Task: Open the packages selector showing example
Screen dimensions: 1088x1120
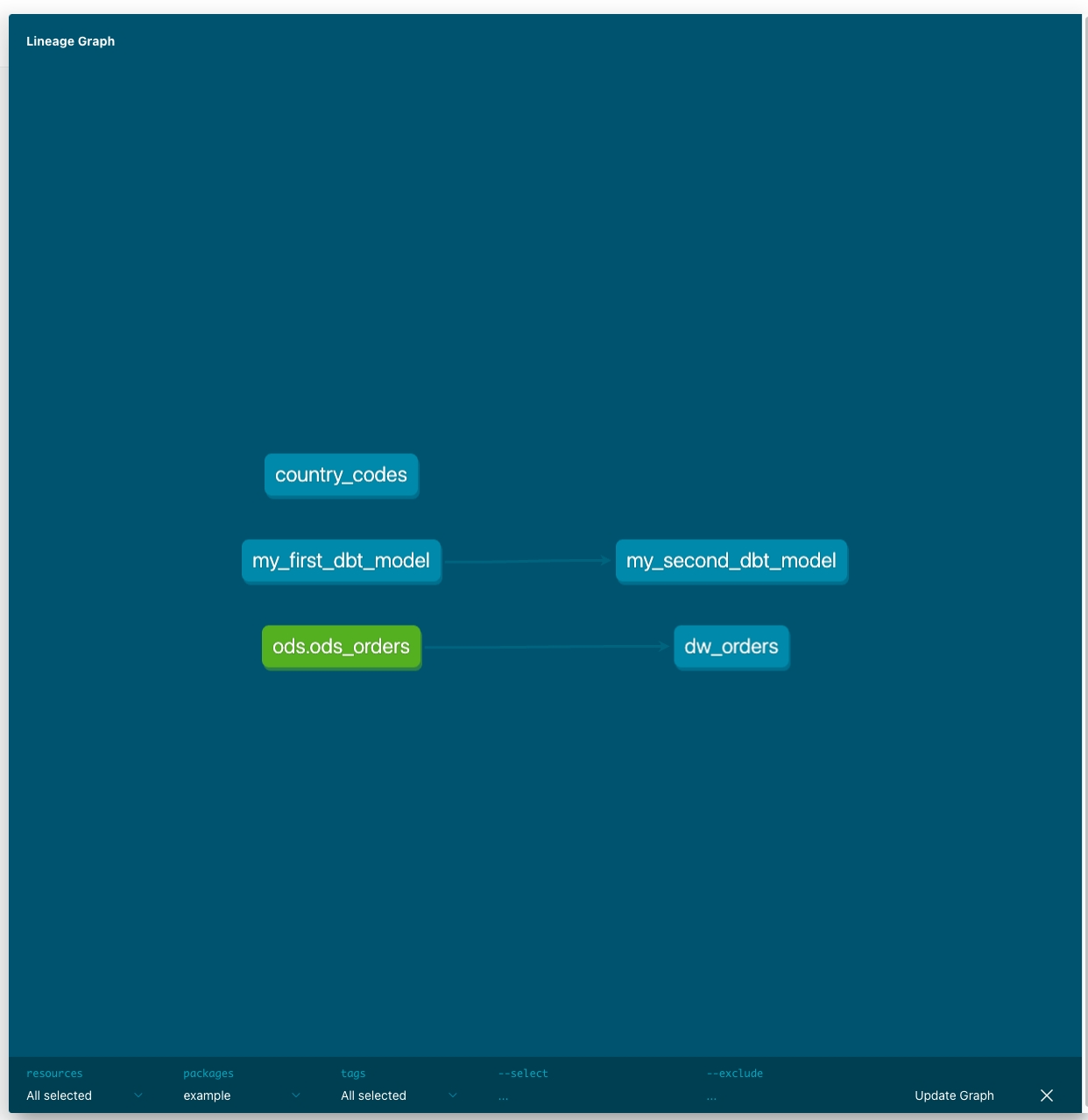Action: [242, 1095]
